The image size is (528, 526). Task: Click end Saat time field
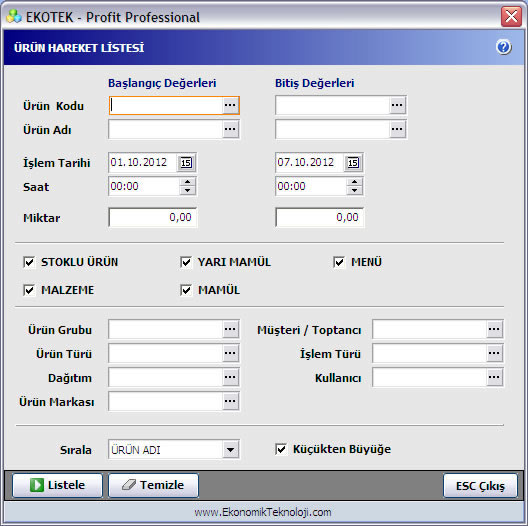(312, 186)
